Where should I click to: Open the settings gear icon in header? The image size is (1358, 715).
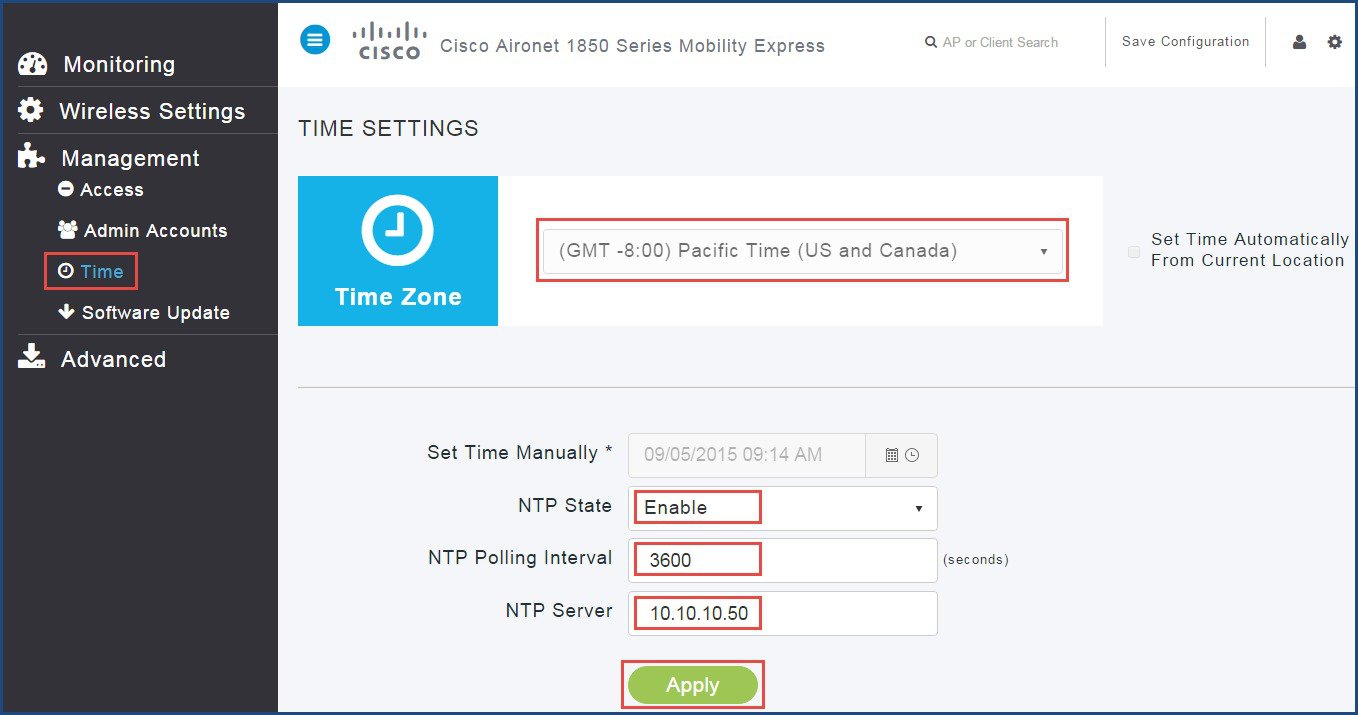[1334, 42]
